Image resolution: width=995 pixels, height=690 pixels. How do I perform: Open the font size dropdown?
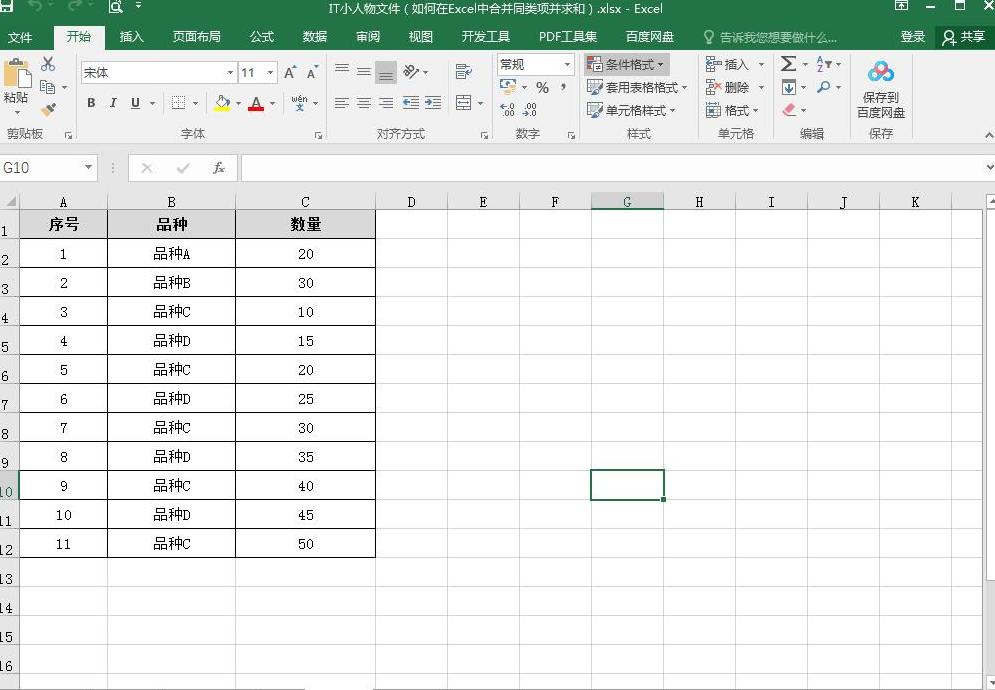coord(271,72)
